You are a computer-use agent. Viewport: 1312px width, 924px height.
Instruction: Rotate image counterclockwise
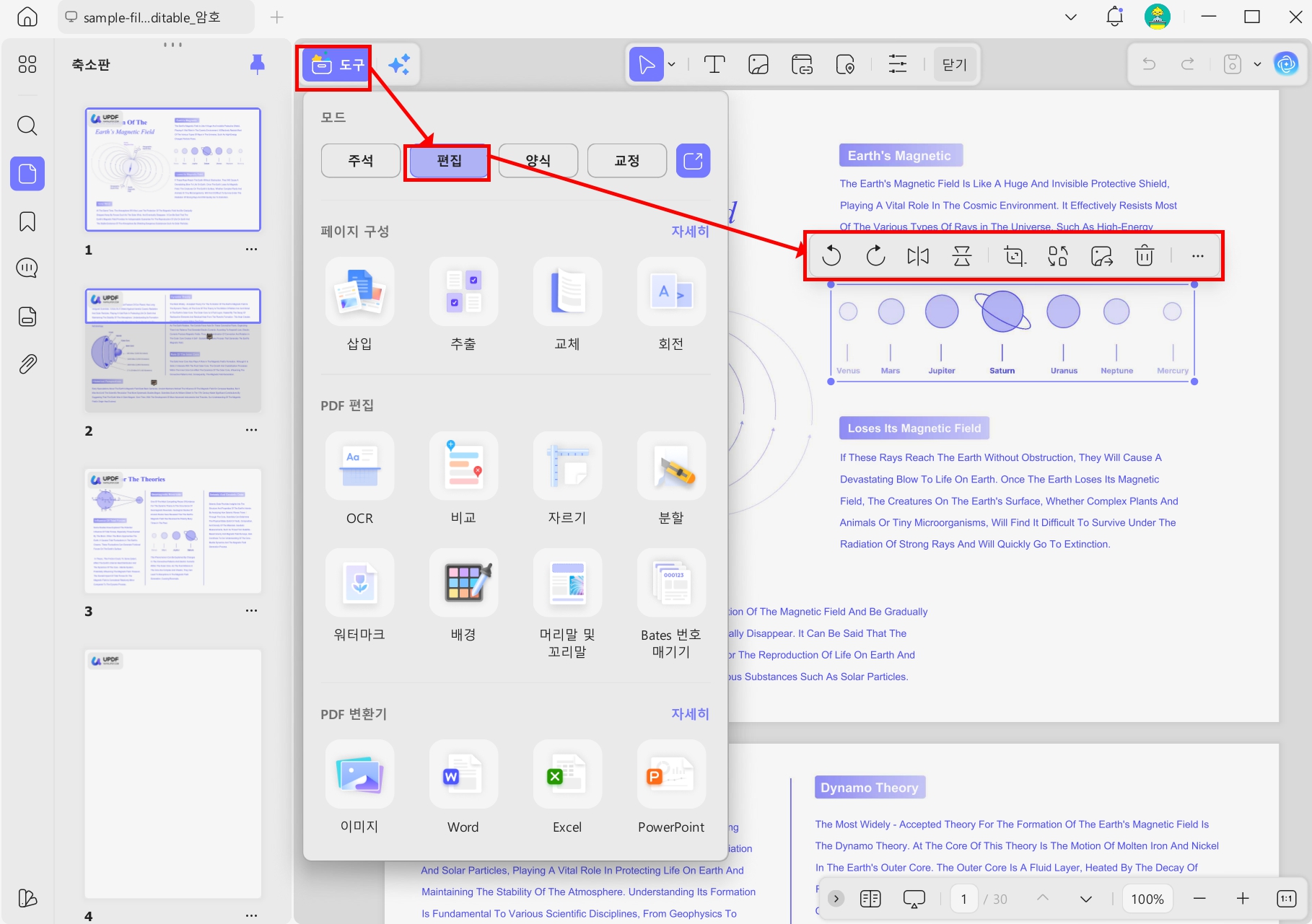coord(831,255)
